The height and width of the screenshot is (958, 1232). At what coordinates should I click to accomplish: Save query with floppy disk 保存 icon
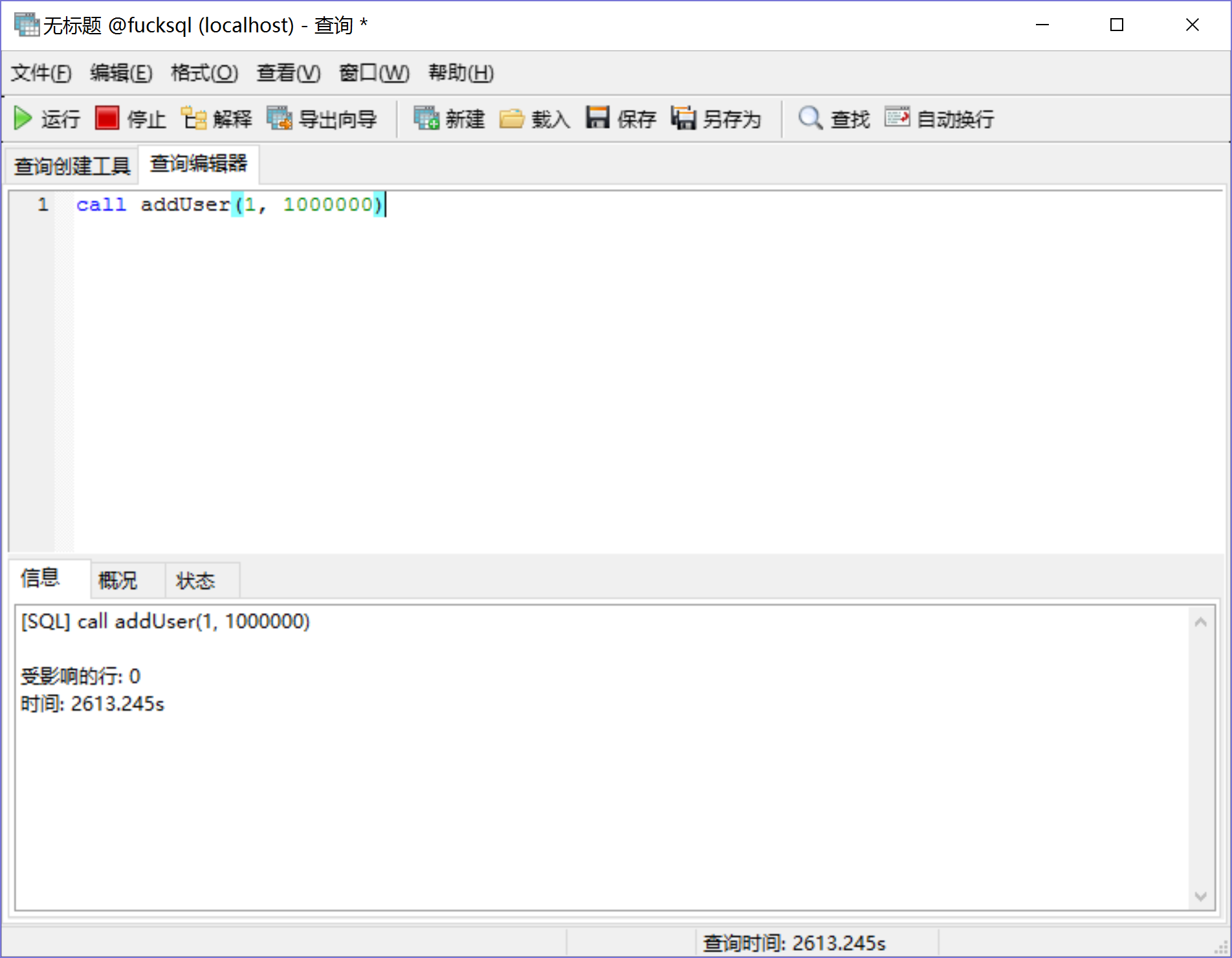point(597,118)
